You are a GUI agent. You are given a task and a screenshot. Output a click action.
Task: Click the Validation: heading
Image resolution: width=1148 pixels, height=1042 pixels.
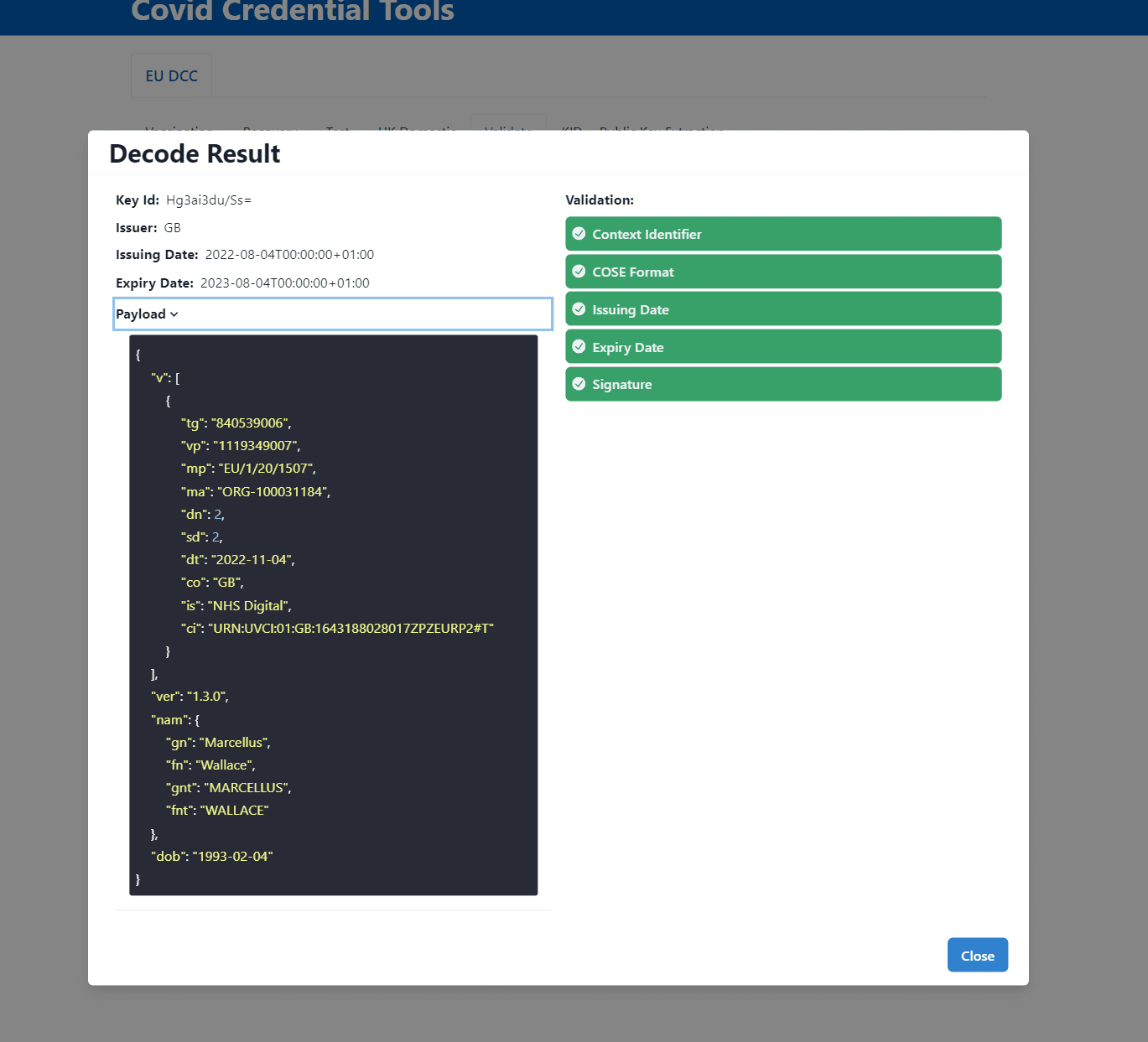pos(600,200)
